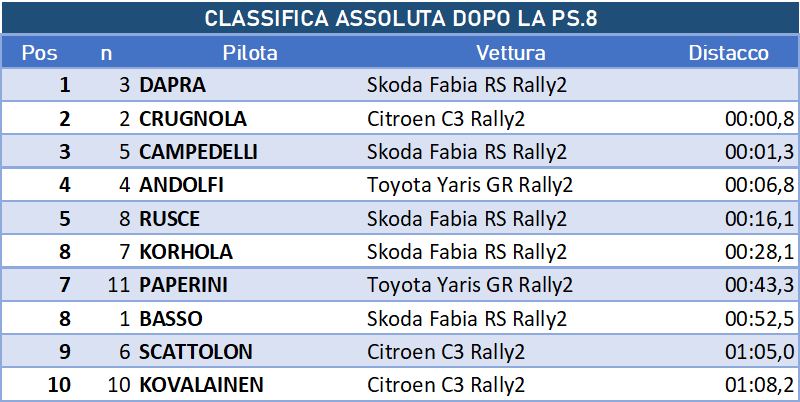Click the 'Pilota' column header
The height and width of the screenshot is (402, 800).
250,53
